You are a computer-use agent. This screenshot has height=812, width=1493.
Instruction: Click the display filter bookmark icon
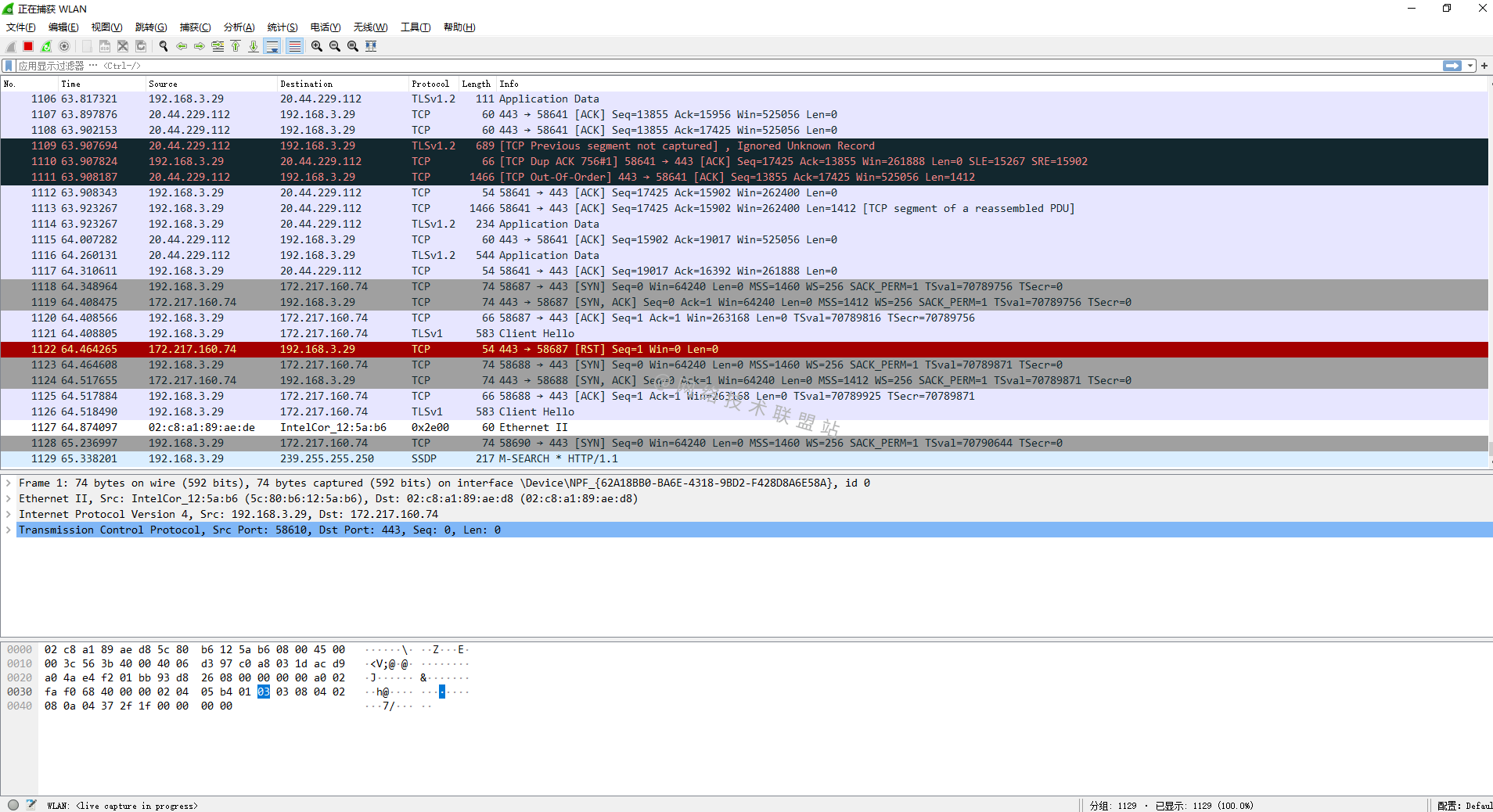[9, 66]
